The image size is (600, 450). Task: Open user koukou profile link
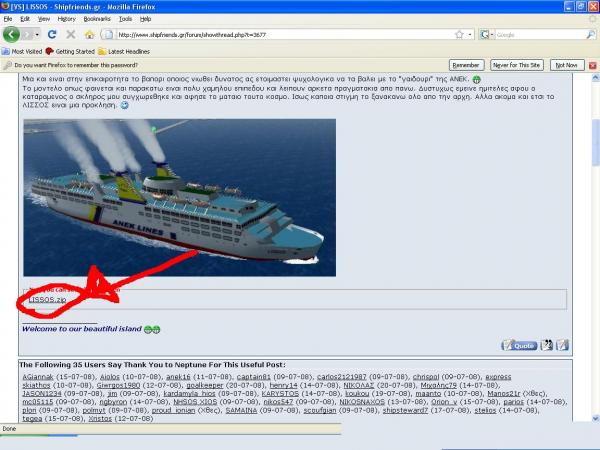pyautogui.click(x=357, y=393)
